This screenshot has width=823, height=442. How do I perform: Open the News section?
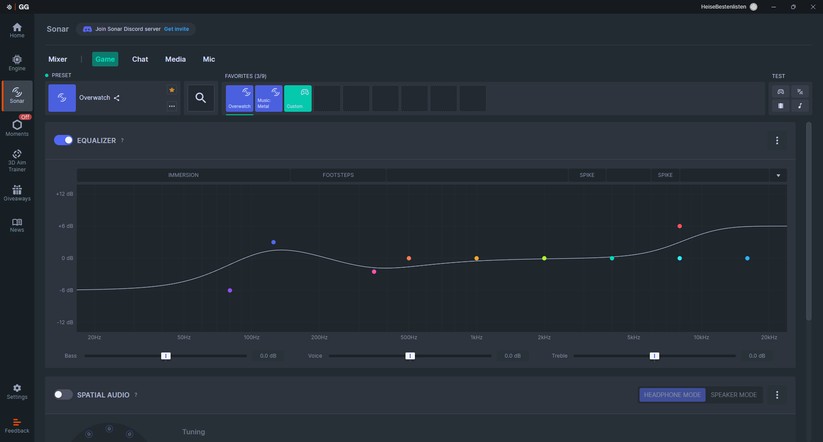click(17, 225)
